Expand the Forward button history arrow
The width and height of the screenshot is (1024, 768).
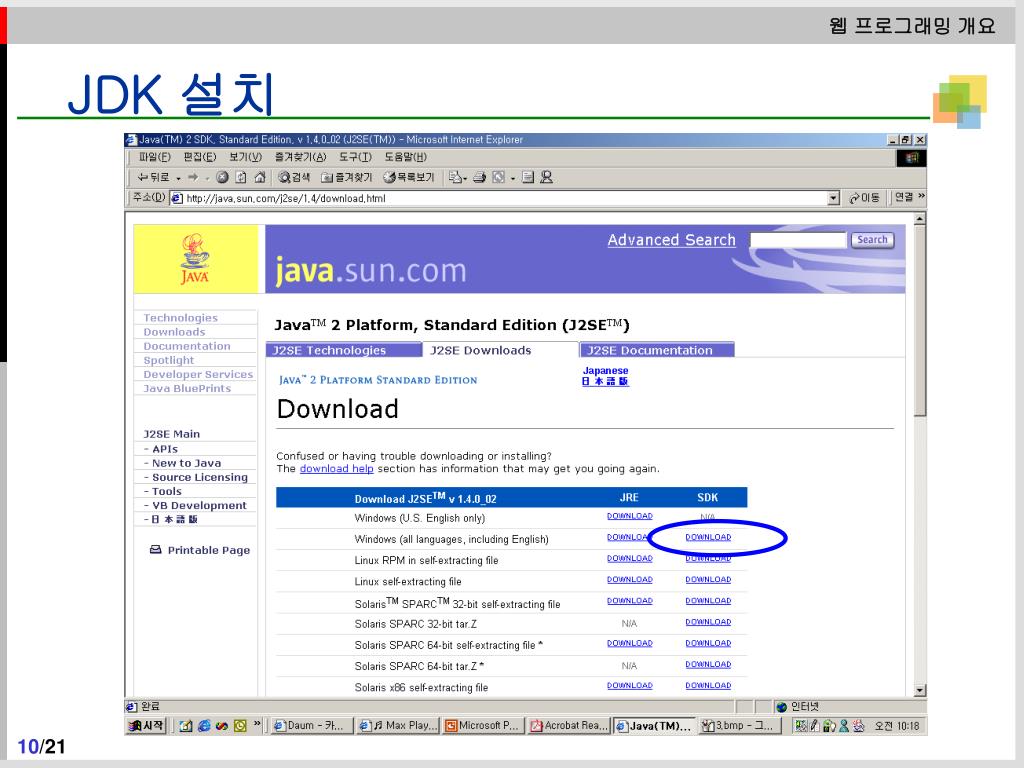207,178
